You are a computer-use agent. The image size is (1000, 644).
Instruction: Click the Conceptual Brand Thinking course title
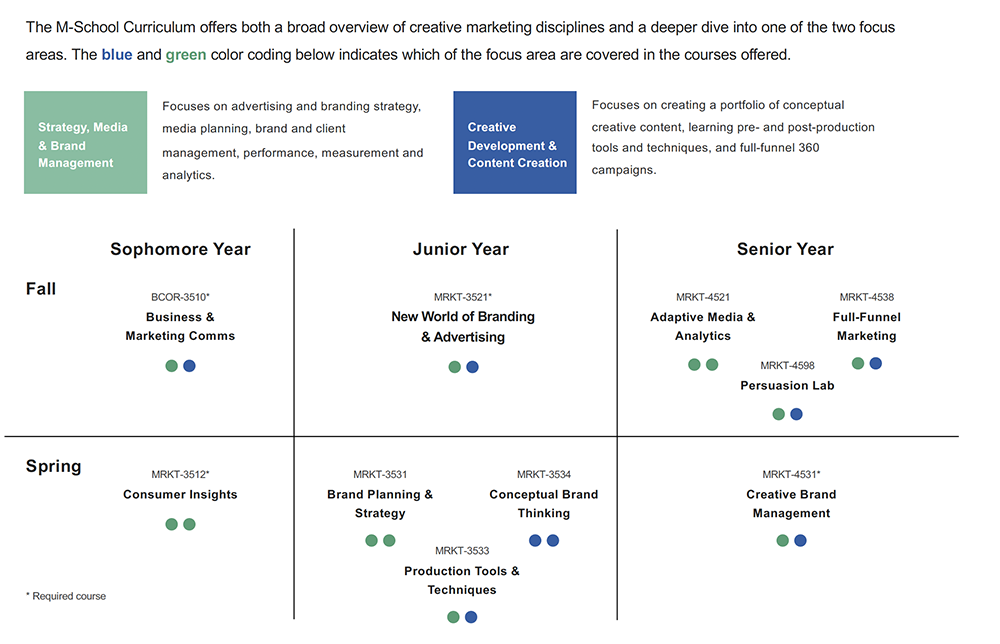(544, 504)
